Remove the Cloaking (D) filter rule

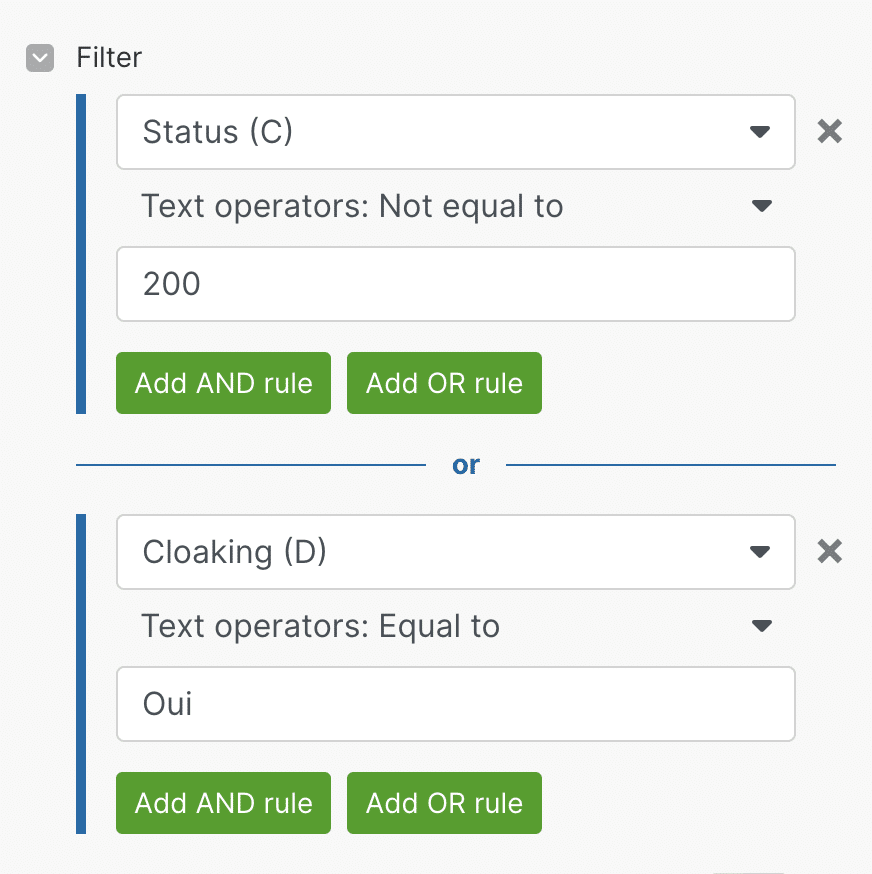pos(830,552)
